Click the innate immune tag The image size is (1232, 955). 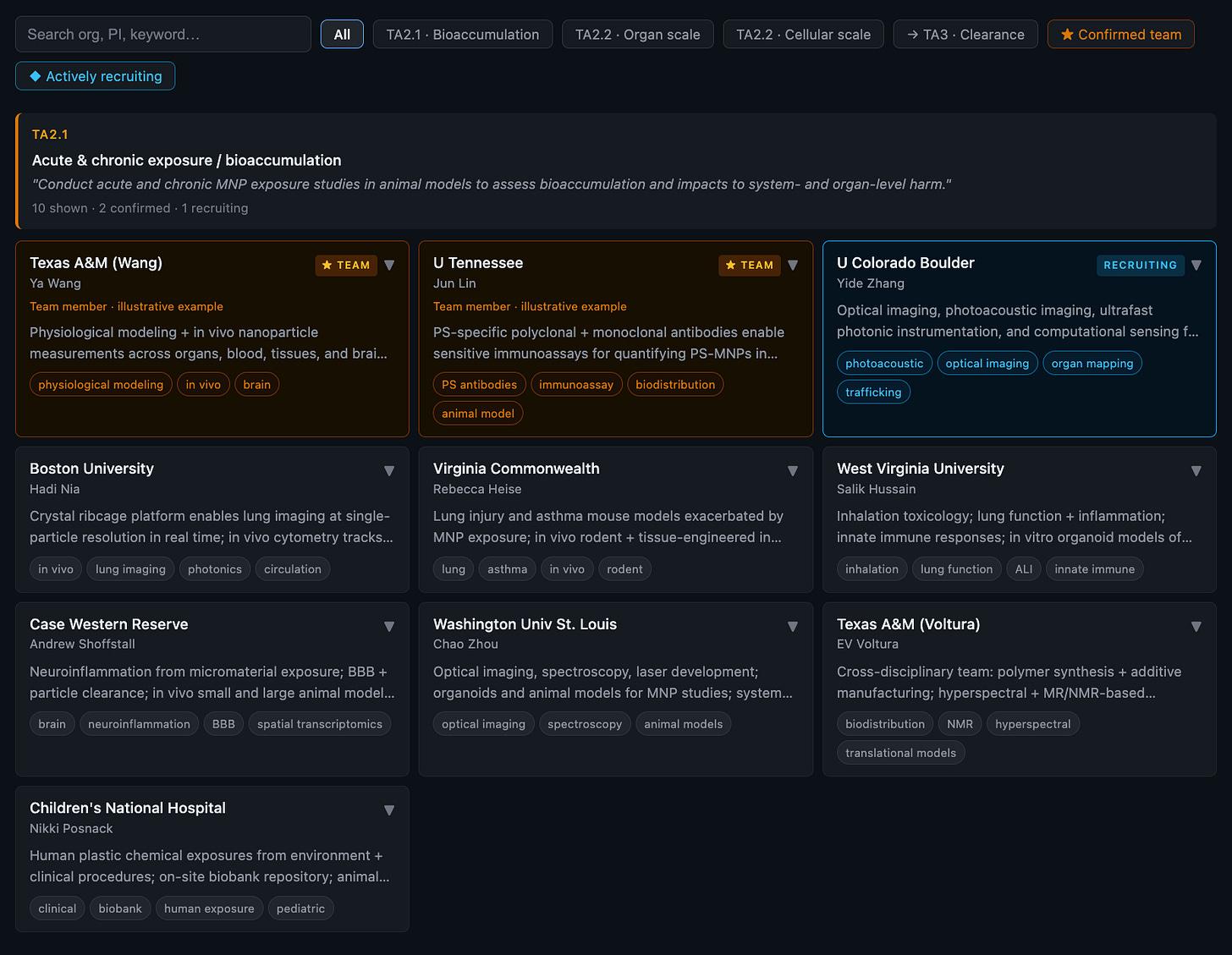click(1095, 569)
